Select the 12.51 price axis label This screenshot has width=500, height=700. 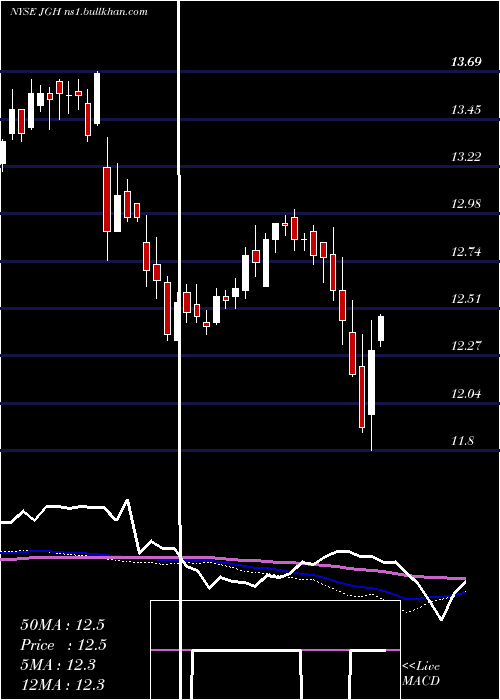(x=466, y=299)
